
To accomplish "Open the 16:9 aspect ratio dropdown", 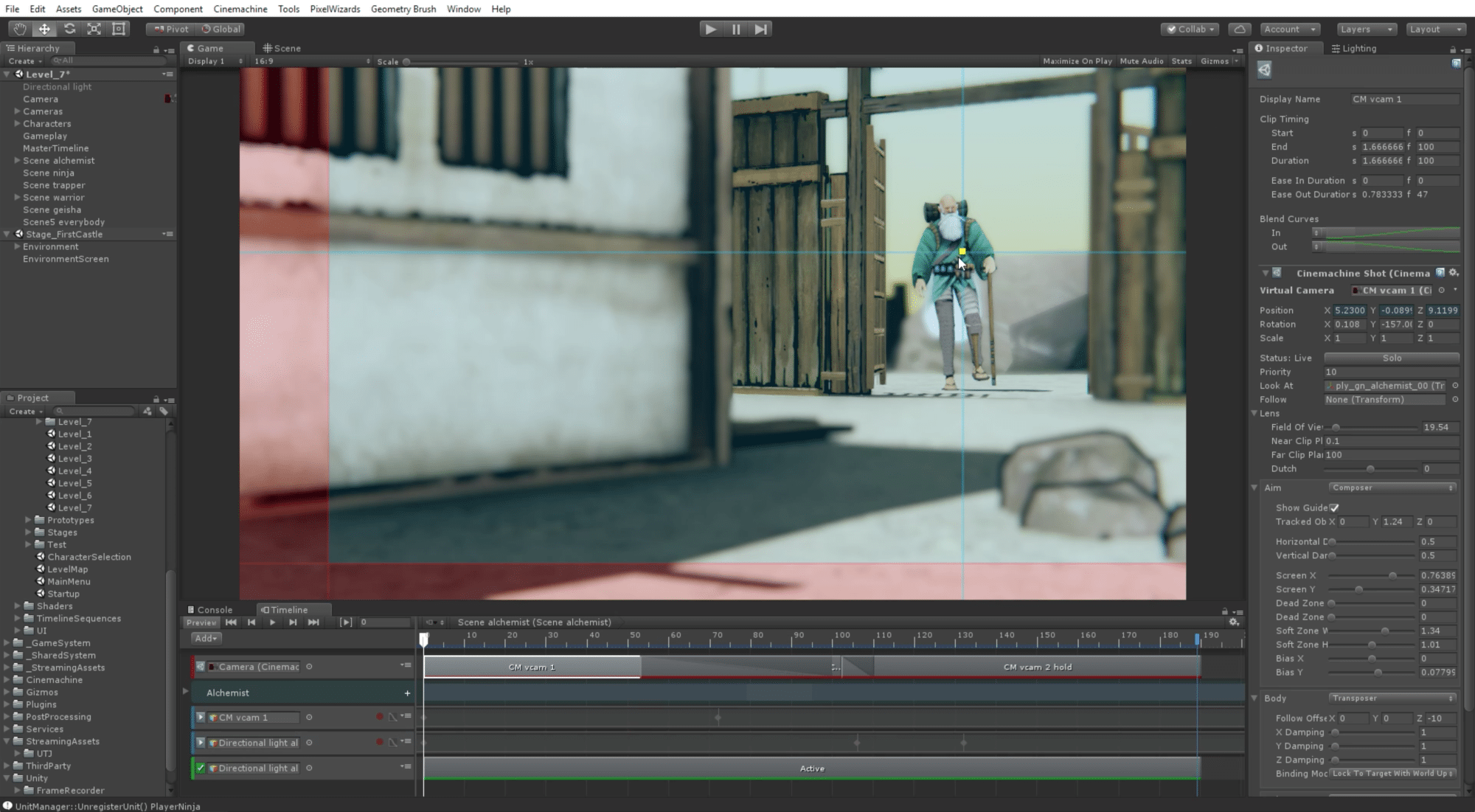I will (312, 61).
